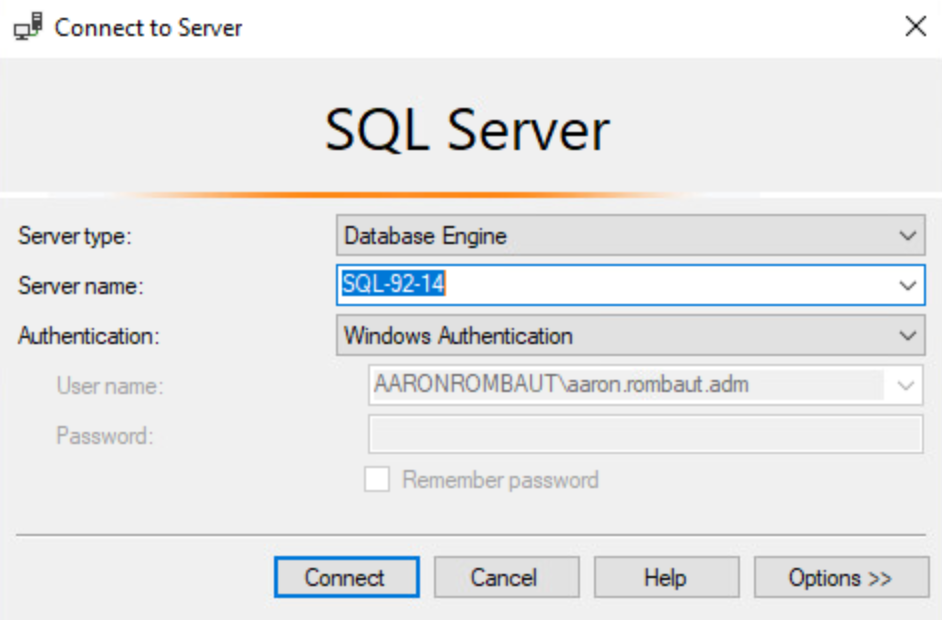Click the 'Connect to Server' title text

(x=148, y=27)
